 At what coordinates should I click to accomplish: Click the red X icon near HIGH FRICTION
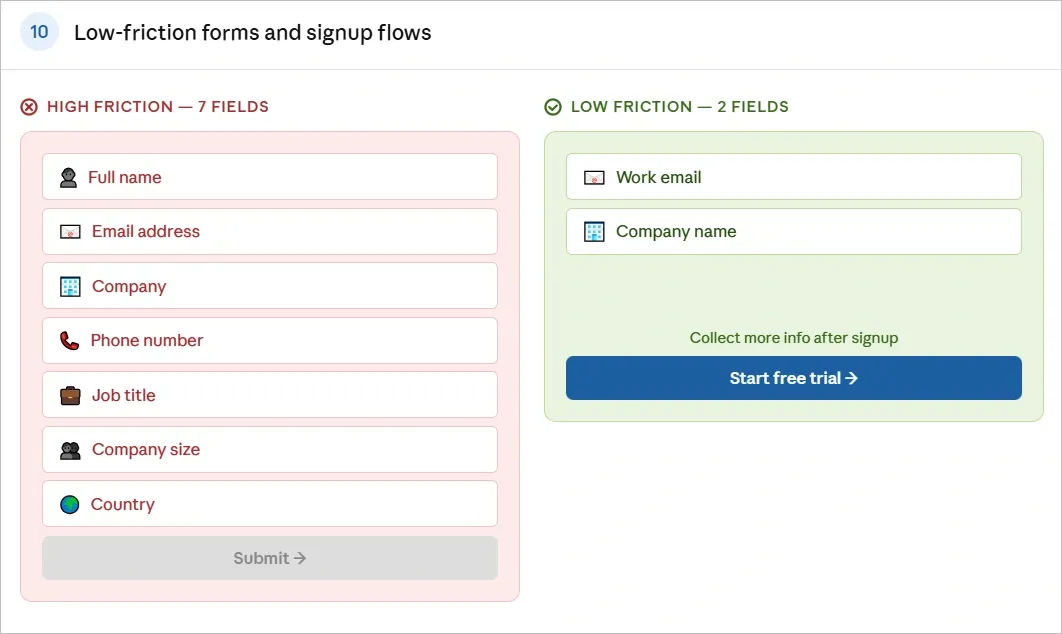28,106
